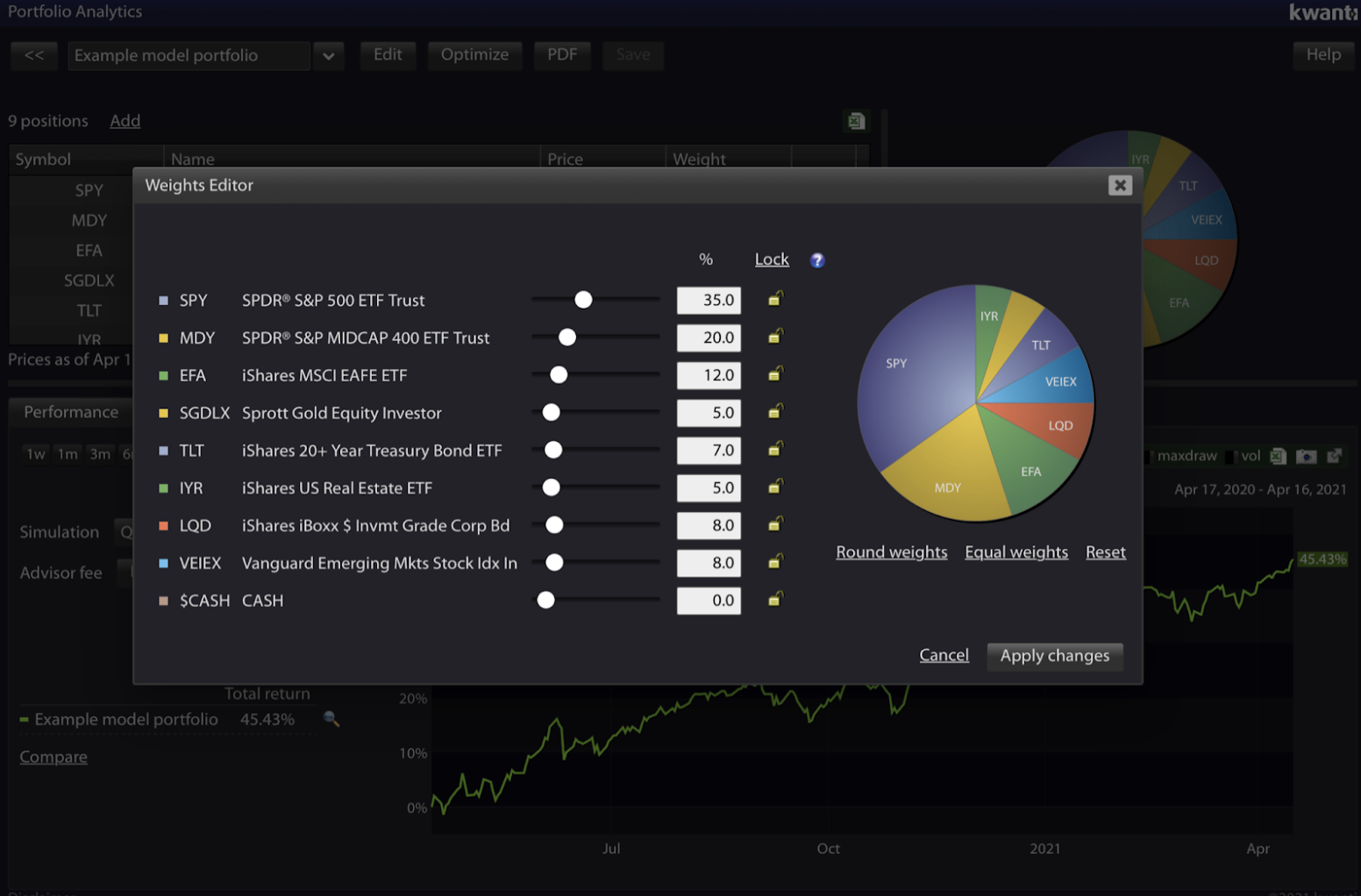Select the 1w time range
The image size is (1361, 896).
[x=35, y=454]
